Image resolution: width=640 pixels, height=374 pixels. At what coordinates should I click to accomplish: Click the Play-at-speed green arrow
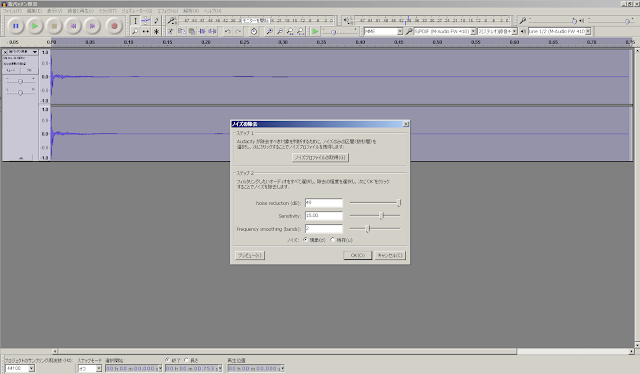click(x=315, y=31)
